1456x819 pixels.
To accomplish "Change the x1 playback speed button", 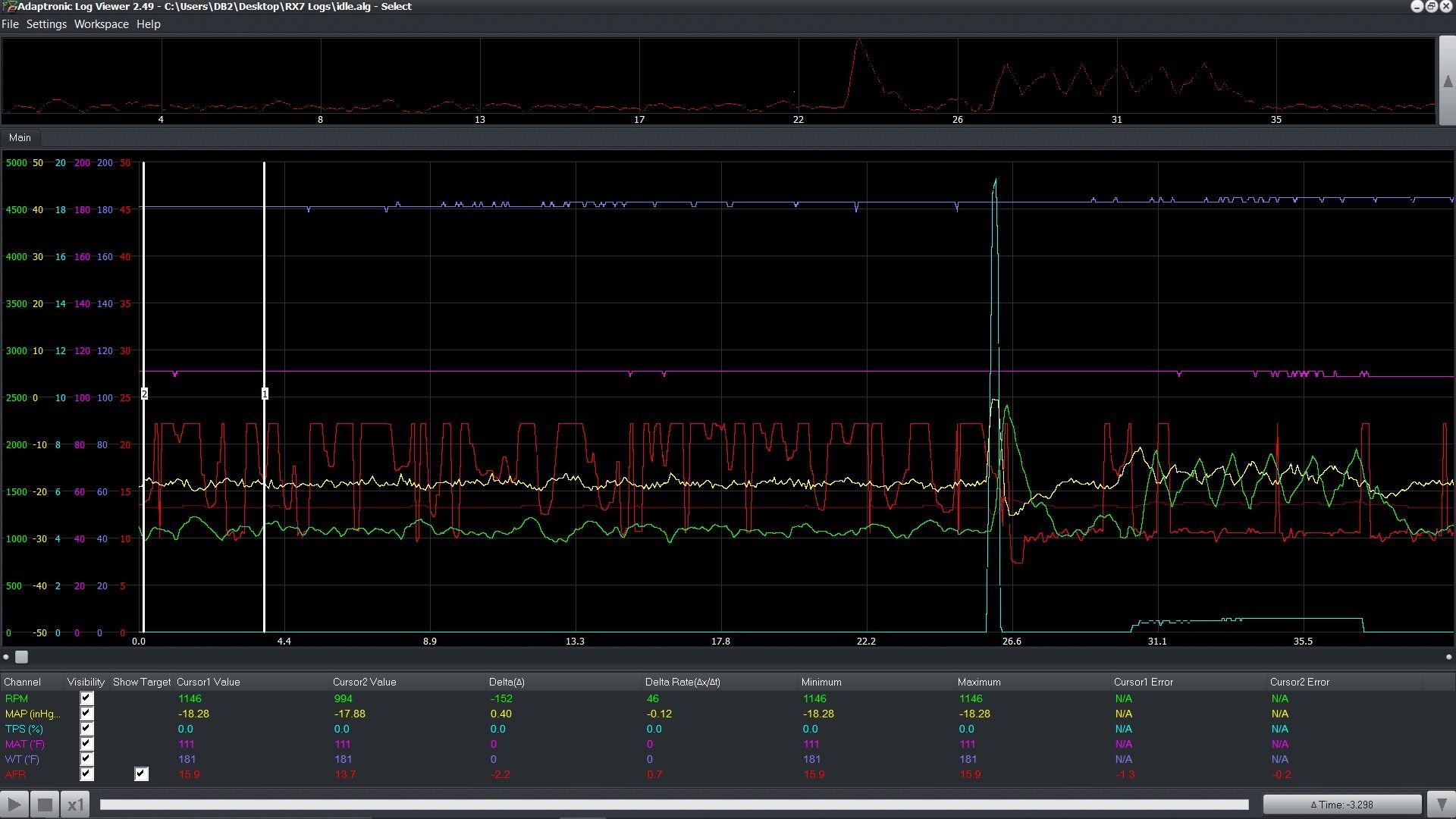I will point(75,805).
